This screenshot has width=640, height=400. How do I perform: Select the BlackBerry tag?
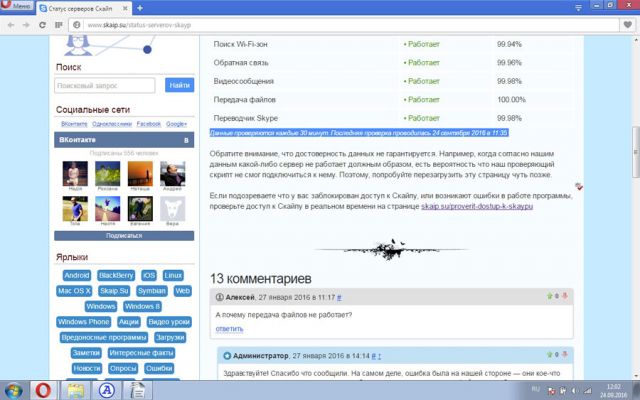(116, 276)
